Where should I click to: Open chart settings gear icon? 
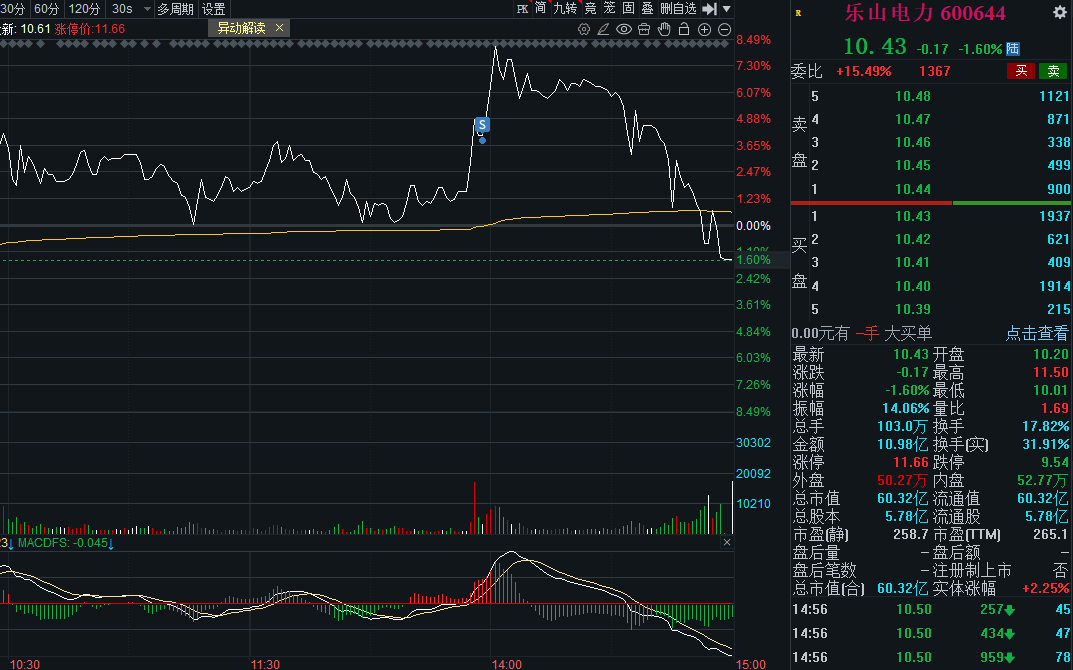pos(584,29)
